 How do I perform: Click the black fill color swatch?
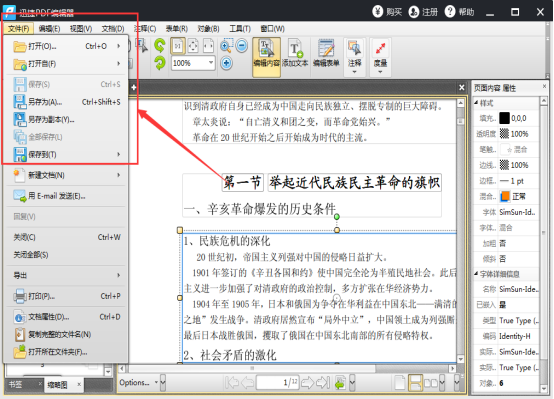[504, 118]
